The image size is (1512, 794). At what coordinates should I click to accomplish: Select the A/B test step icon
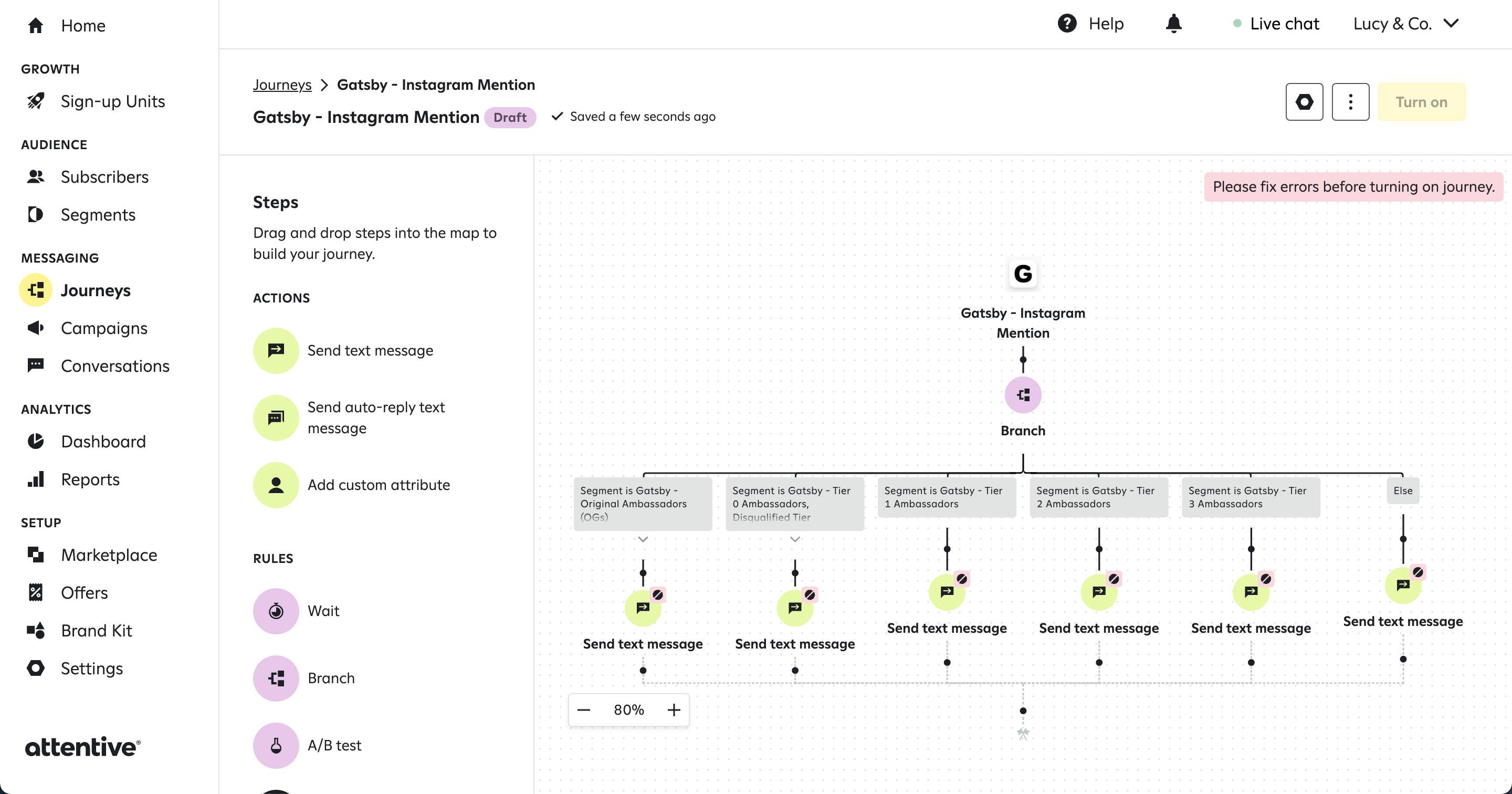(276, 745)
